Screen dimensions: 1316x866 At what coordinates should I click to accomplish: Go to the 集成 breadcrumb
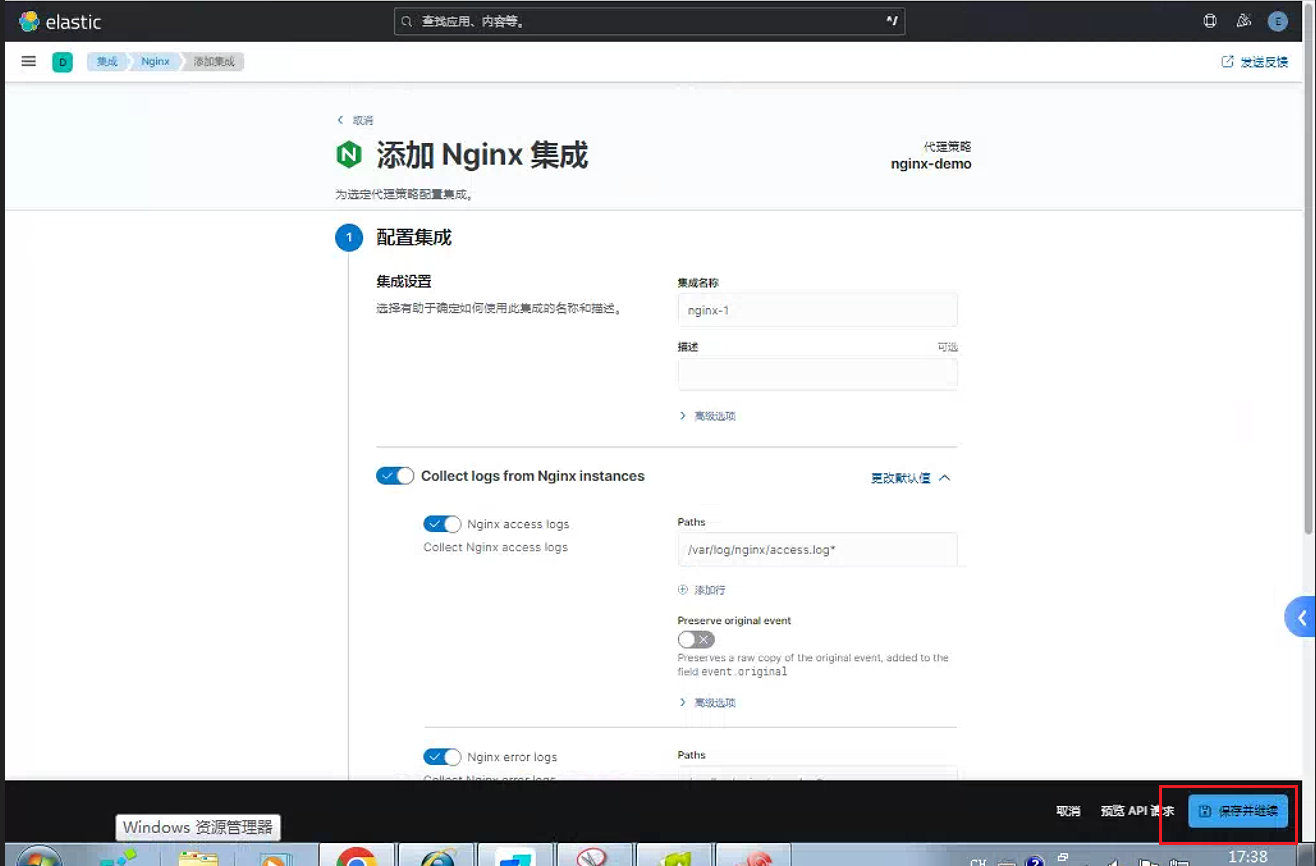click(107, 62)
